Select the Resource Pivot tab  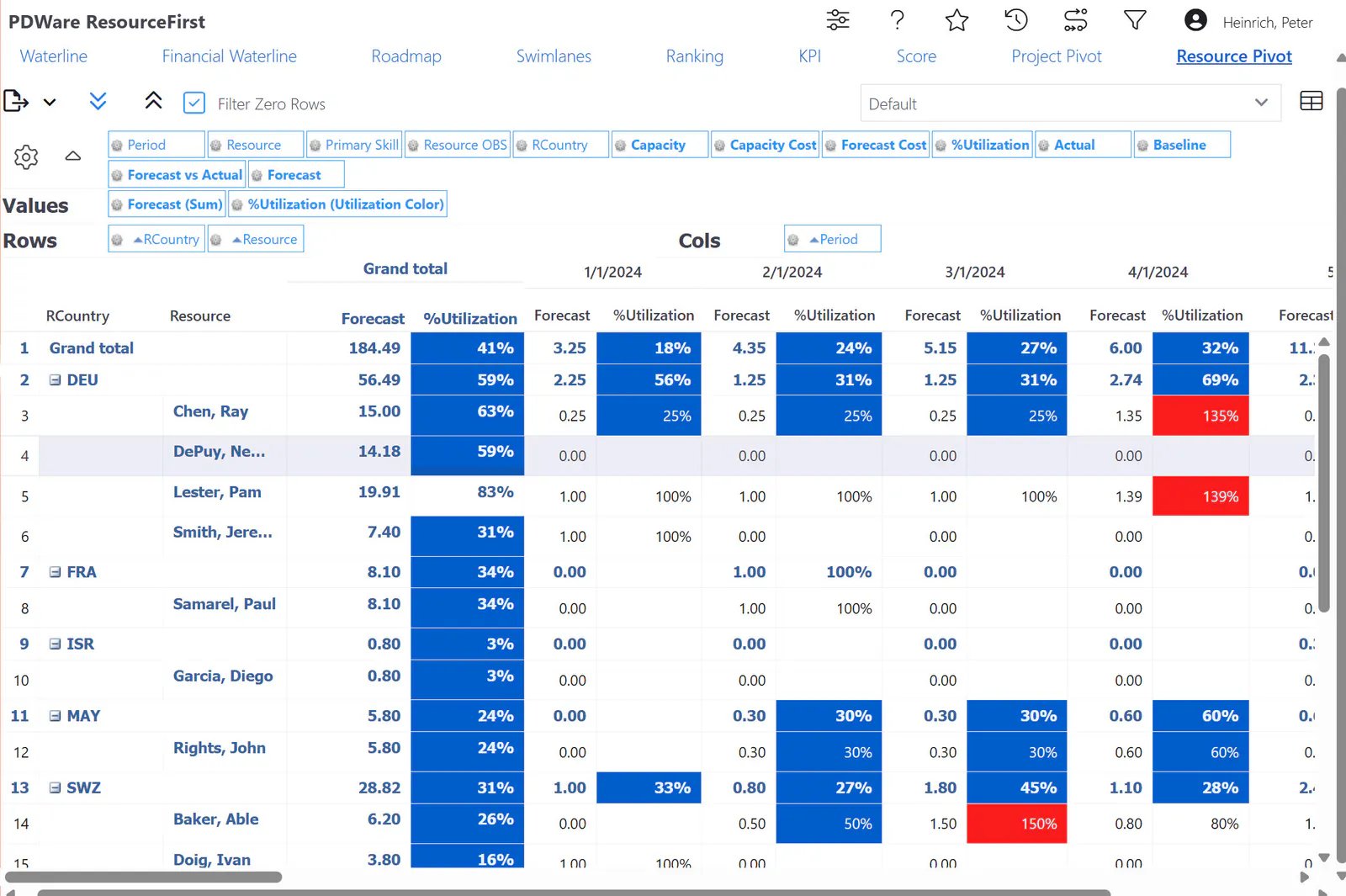tap(1234, 56)
